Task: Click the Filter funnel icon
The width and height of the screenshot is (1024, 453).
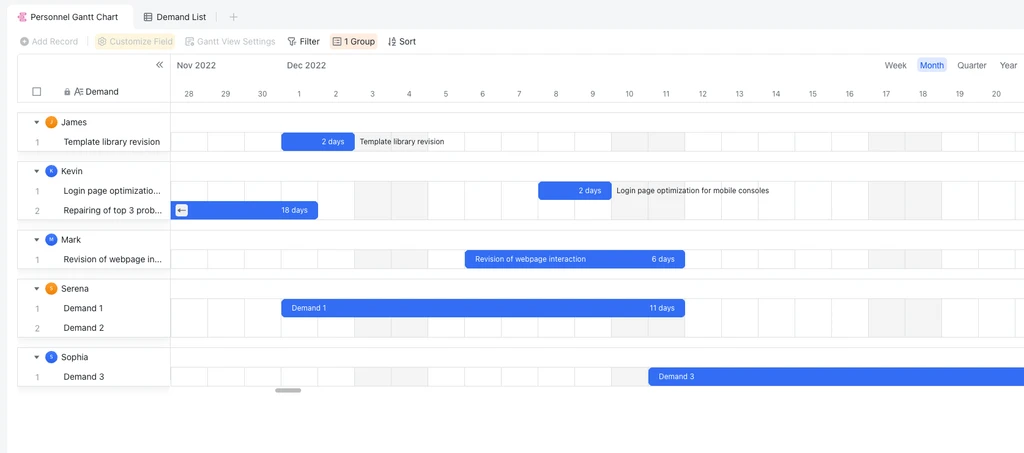Action: pyautogui.click(x=291, y=42)
